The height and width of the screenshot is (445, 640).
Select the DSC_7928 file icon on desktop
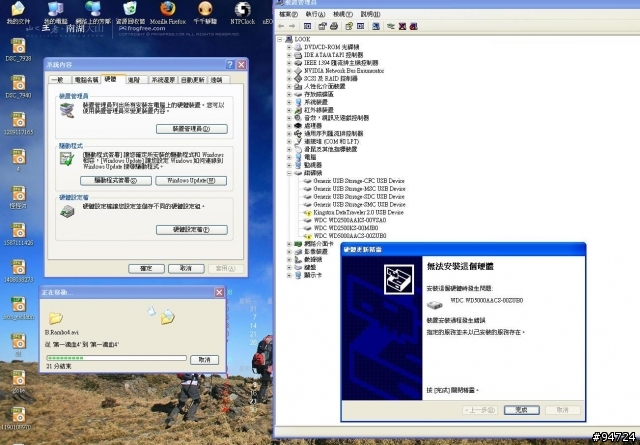coord(18,49)
